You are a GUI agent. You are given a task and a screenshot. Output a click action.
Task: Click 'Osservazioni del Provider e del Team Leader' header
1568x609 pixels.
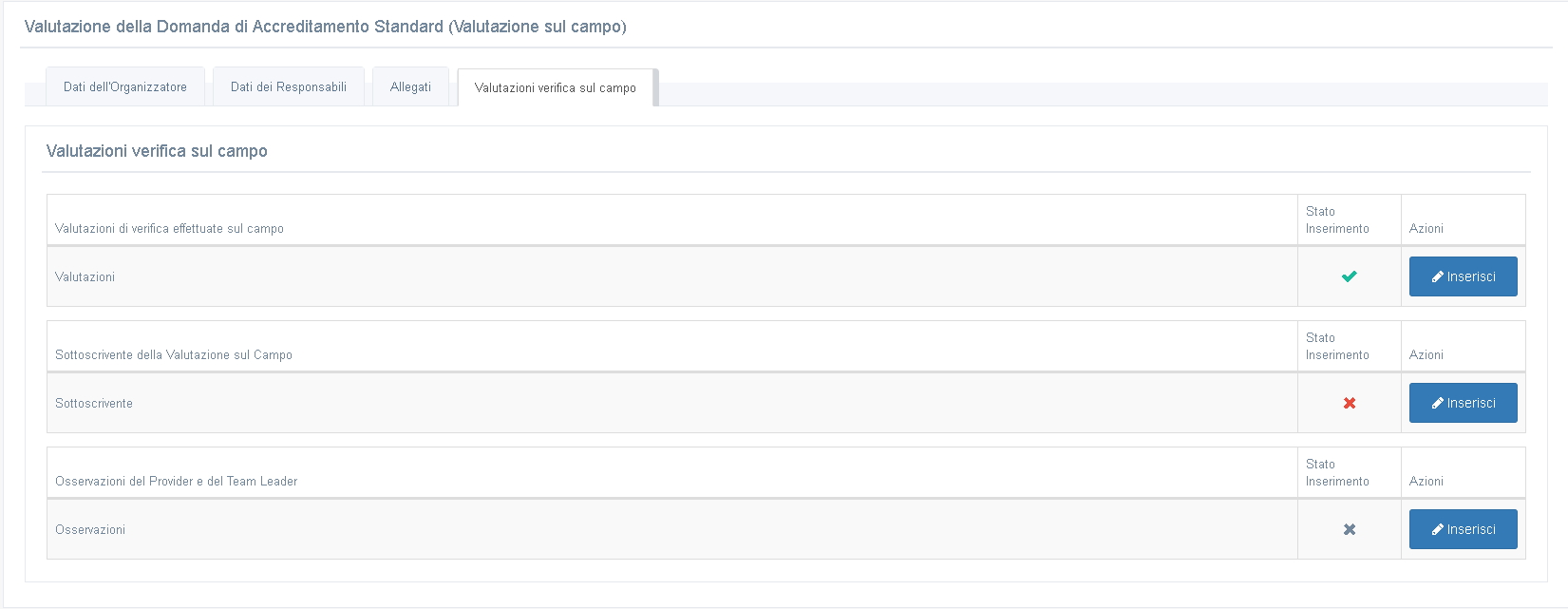click(x=177, y=481)
